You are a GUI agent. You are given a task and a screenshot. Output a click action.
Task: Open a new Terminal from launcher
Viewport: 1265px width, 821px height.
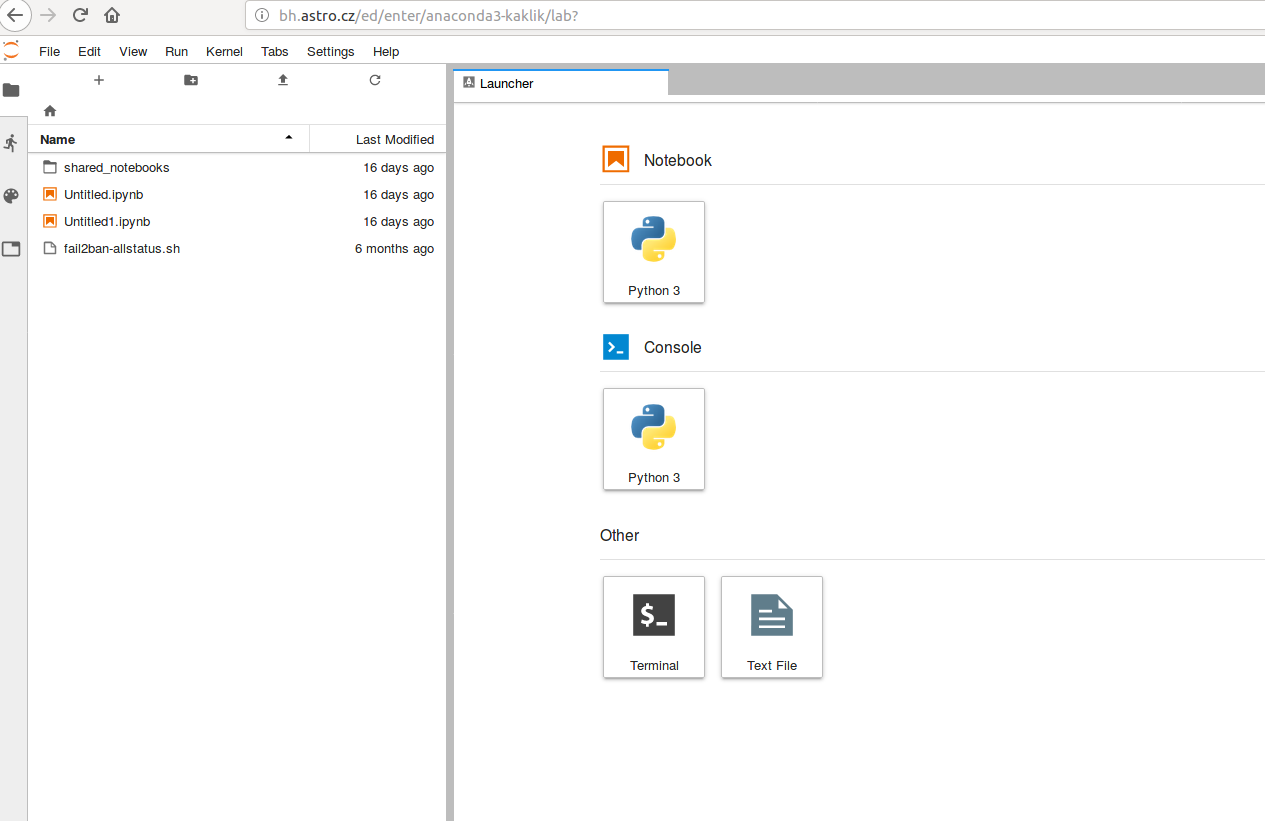654,627
